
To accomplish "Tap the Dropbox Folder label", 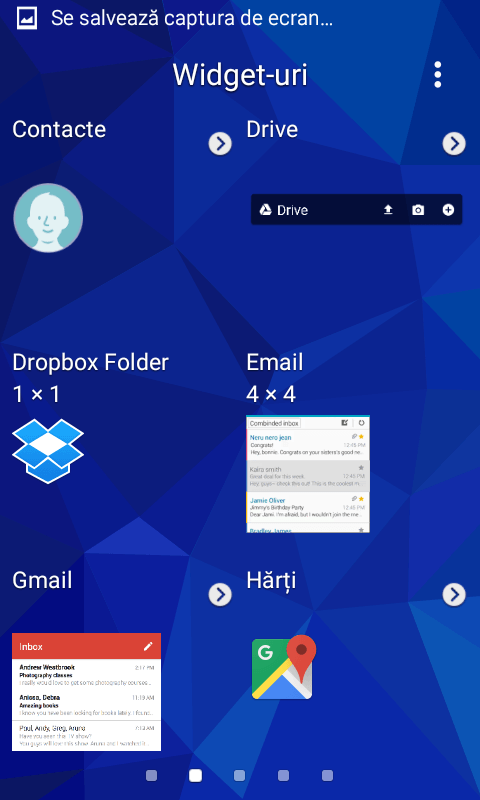I will [90, 362].
